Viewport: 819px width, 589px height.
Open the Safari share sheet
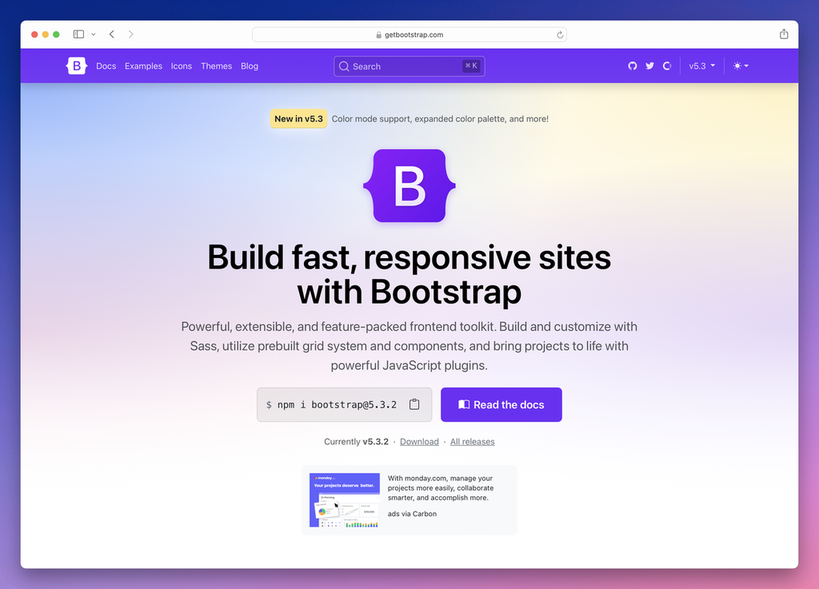pos(783,33)
